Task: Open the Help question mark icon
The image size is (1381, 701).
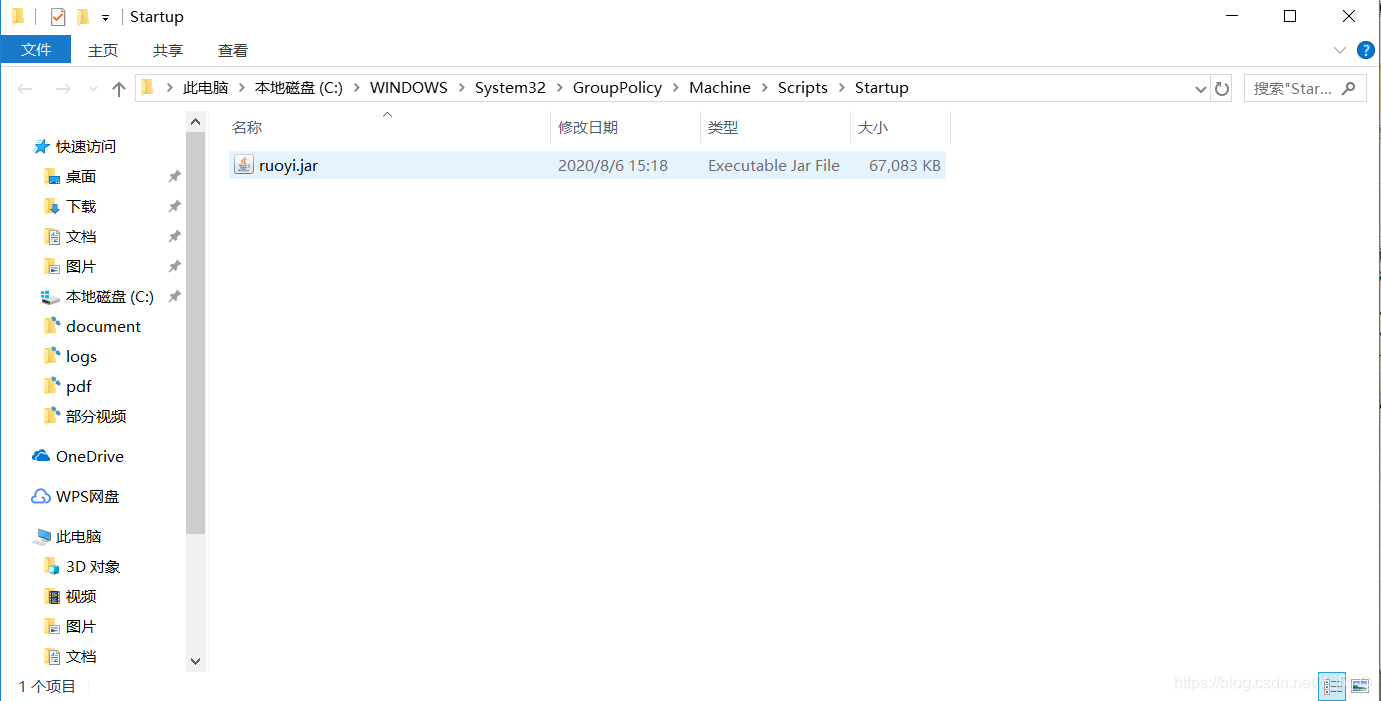Action: coord(1365,50)
